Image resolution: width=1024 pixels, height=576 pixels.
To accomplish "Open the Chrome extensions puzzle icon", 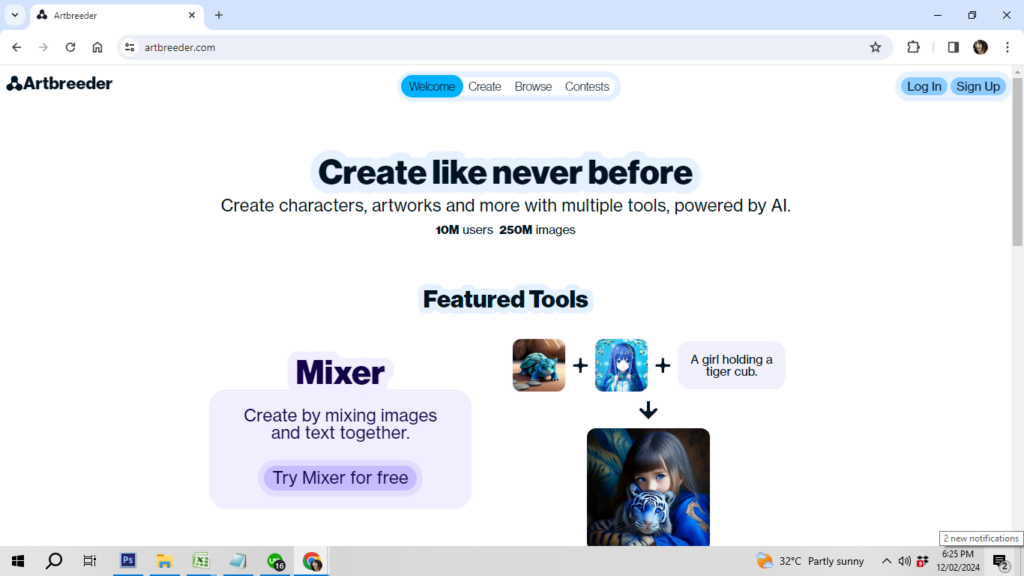I will (913, 47).
